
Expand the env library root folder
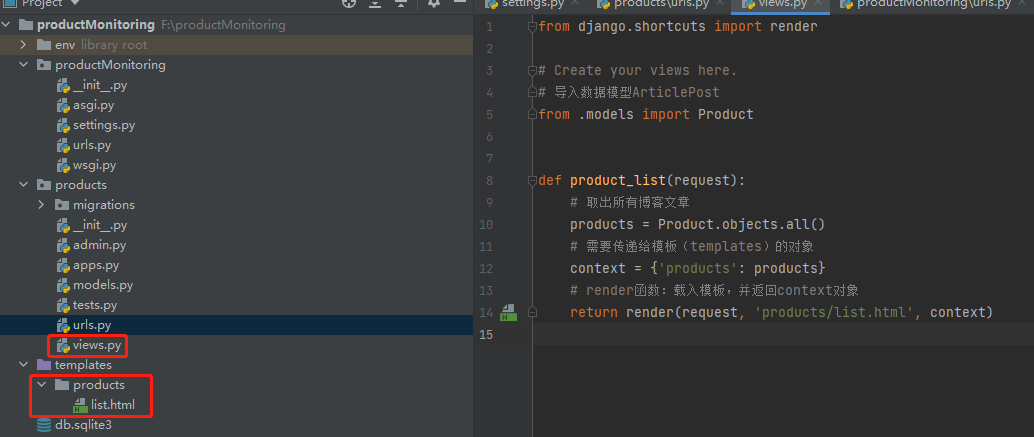click(23, 45)
